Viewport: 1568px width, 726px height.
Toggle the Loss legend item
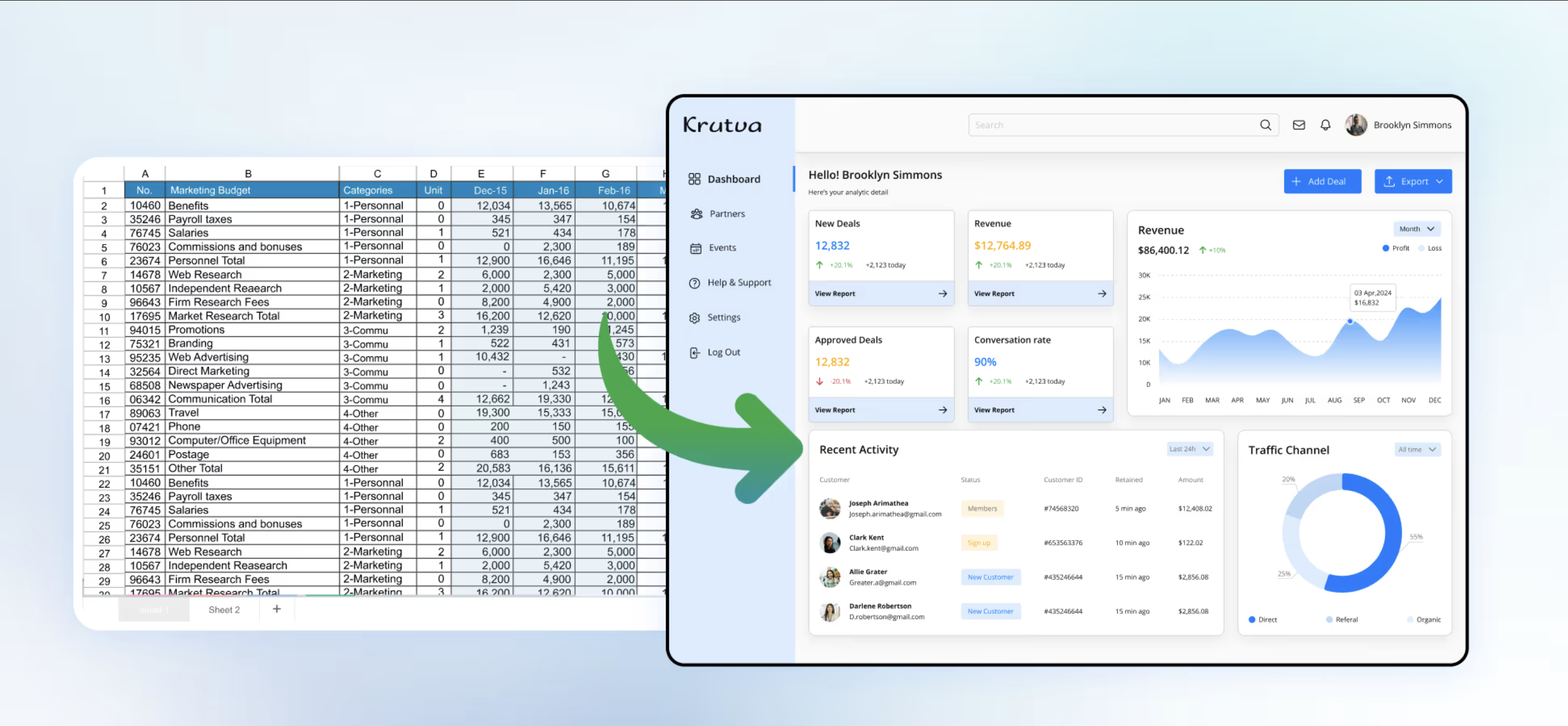click(x=1430, y=248)
